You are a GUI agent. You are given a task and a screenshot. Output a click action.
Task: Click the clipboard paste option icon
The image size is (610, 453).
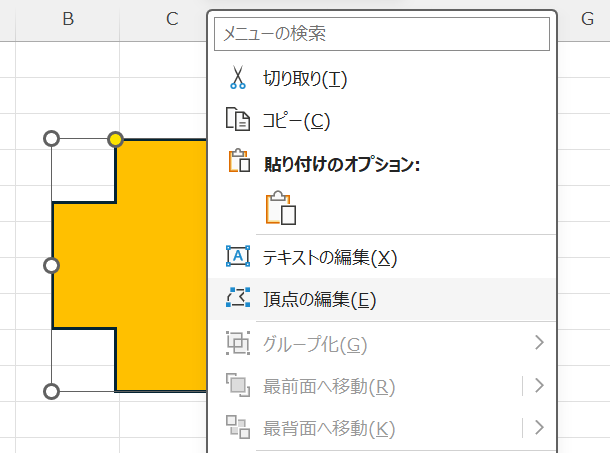click(280, 208)
